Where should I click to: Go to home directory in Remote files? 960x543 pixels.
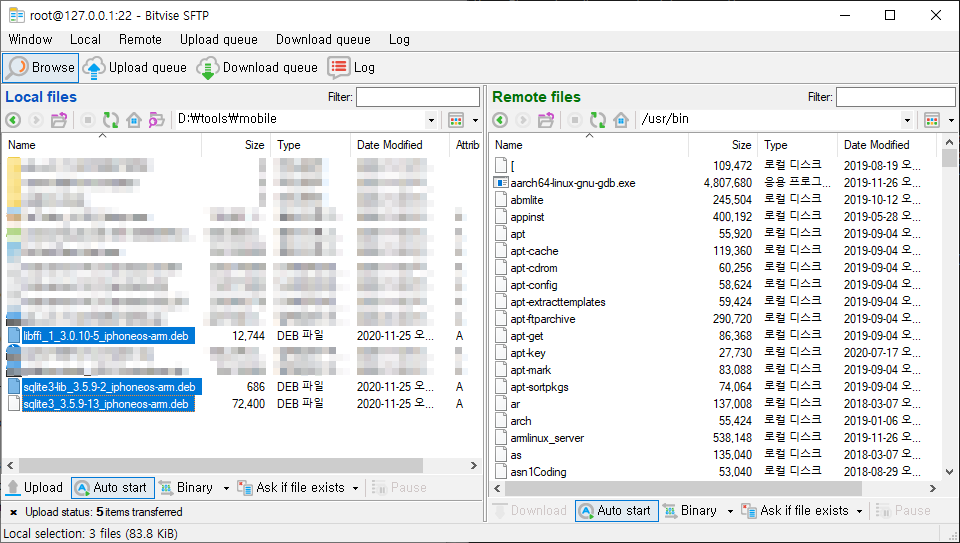coord(621,119)
